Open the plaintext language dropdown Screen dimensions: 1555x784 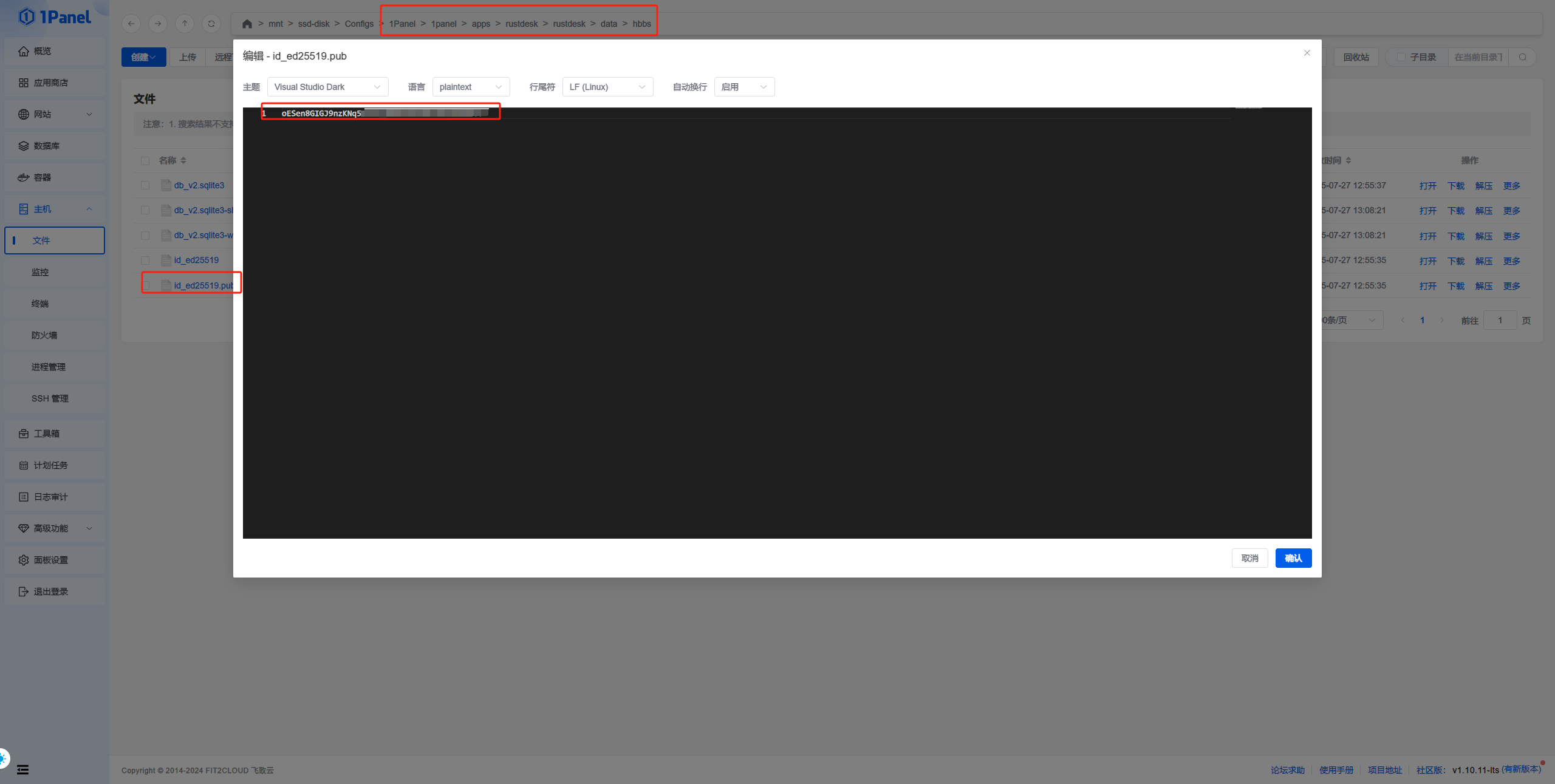pos(471,87)
